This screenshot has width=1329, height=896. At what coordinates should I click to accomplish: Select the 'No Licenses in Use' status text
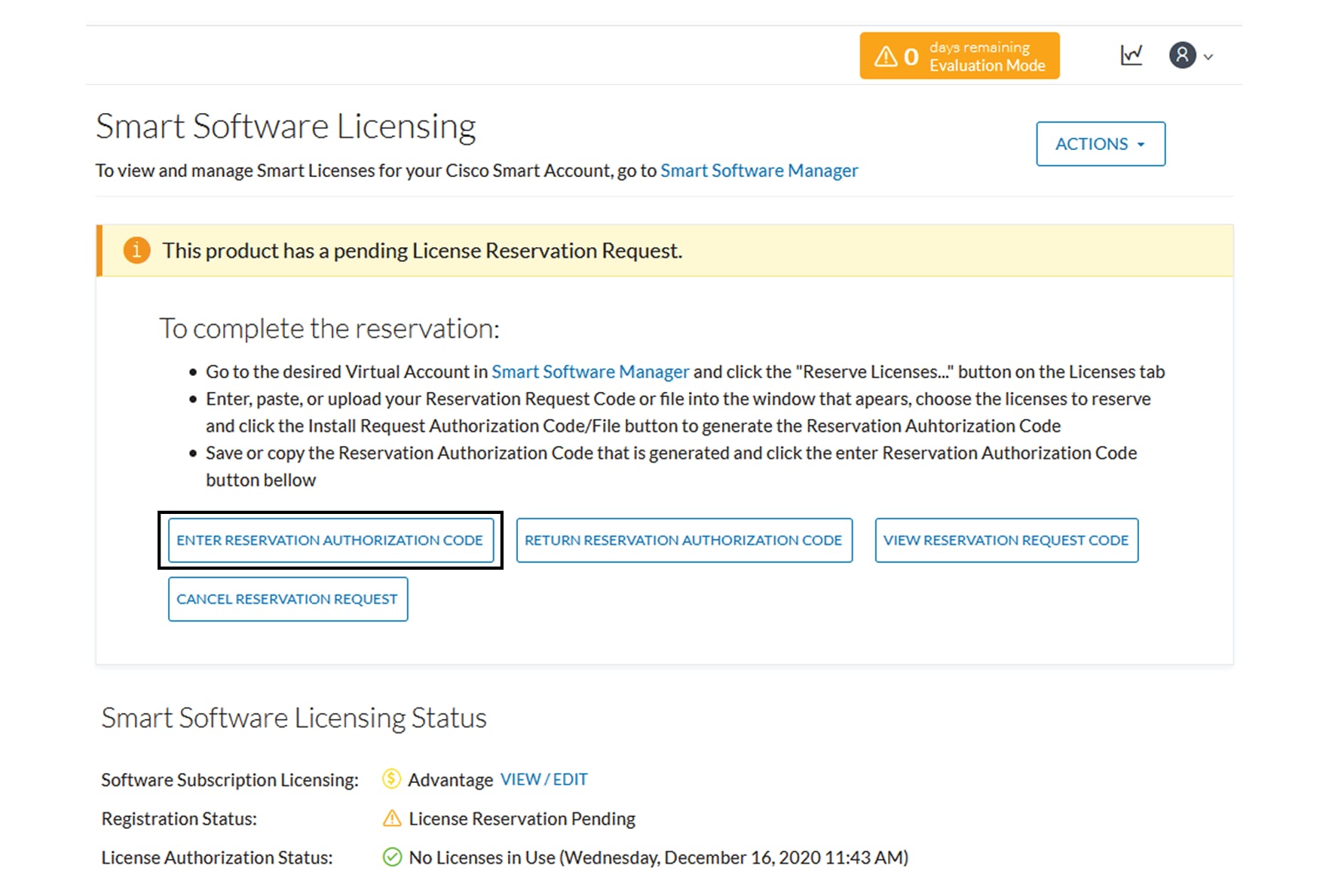(x=482, y=858)
